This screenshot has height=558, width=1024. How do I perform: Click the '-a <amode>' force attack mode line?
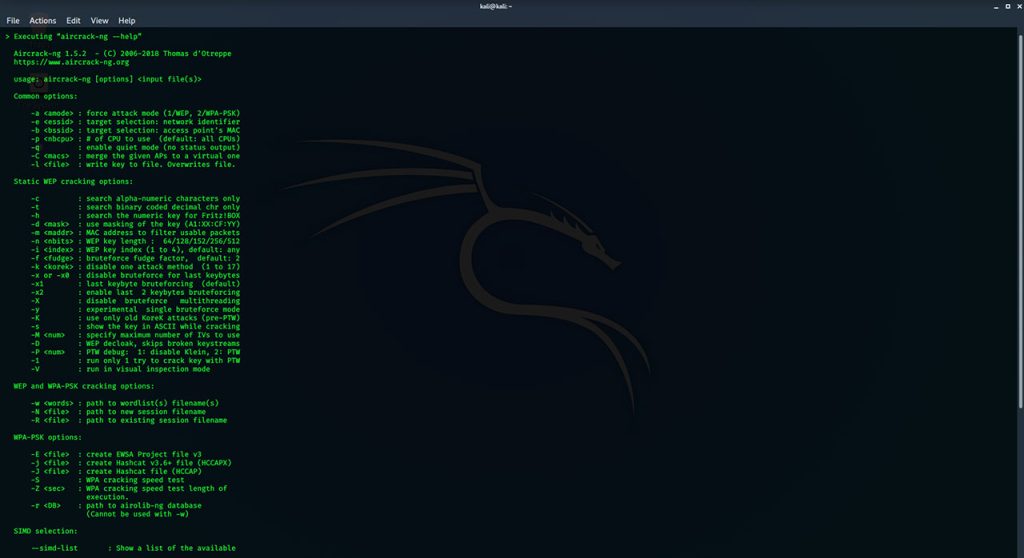click(x=135, y=113)
